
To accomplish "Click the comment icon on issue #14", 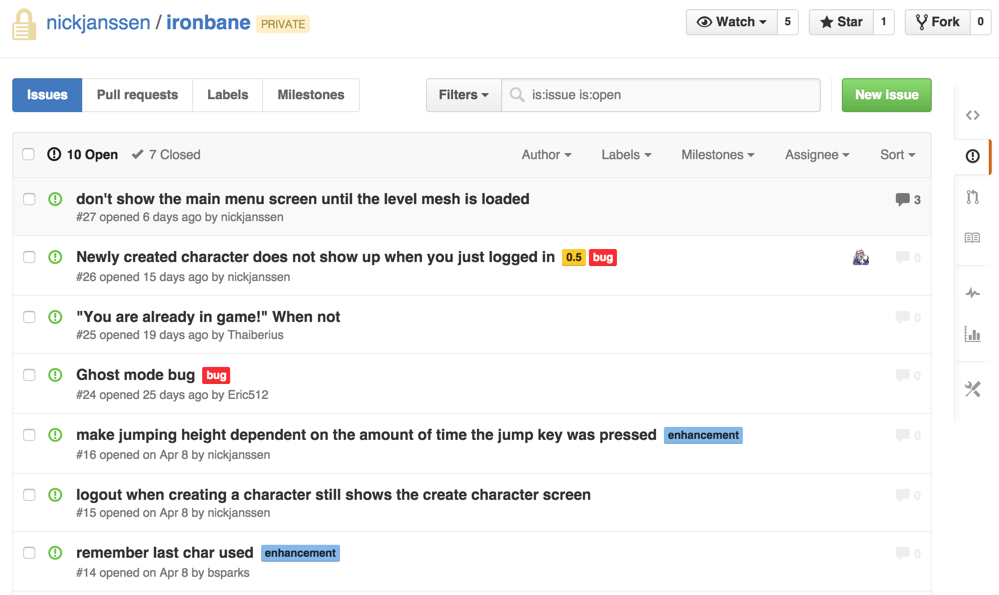I will [x=902, y=553].
